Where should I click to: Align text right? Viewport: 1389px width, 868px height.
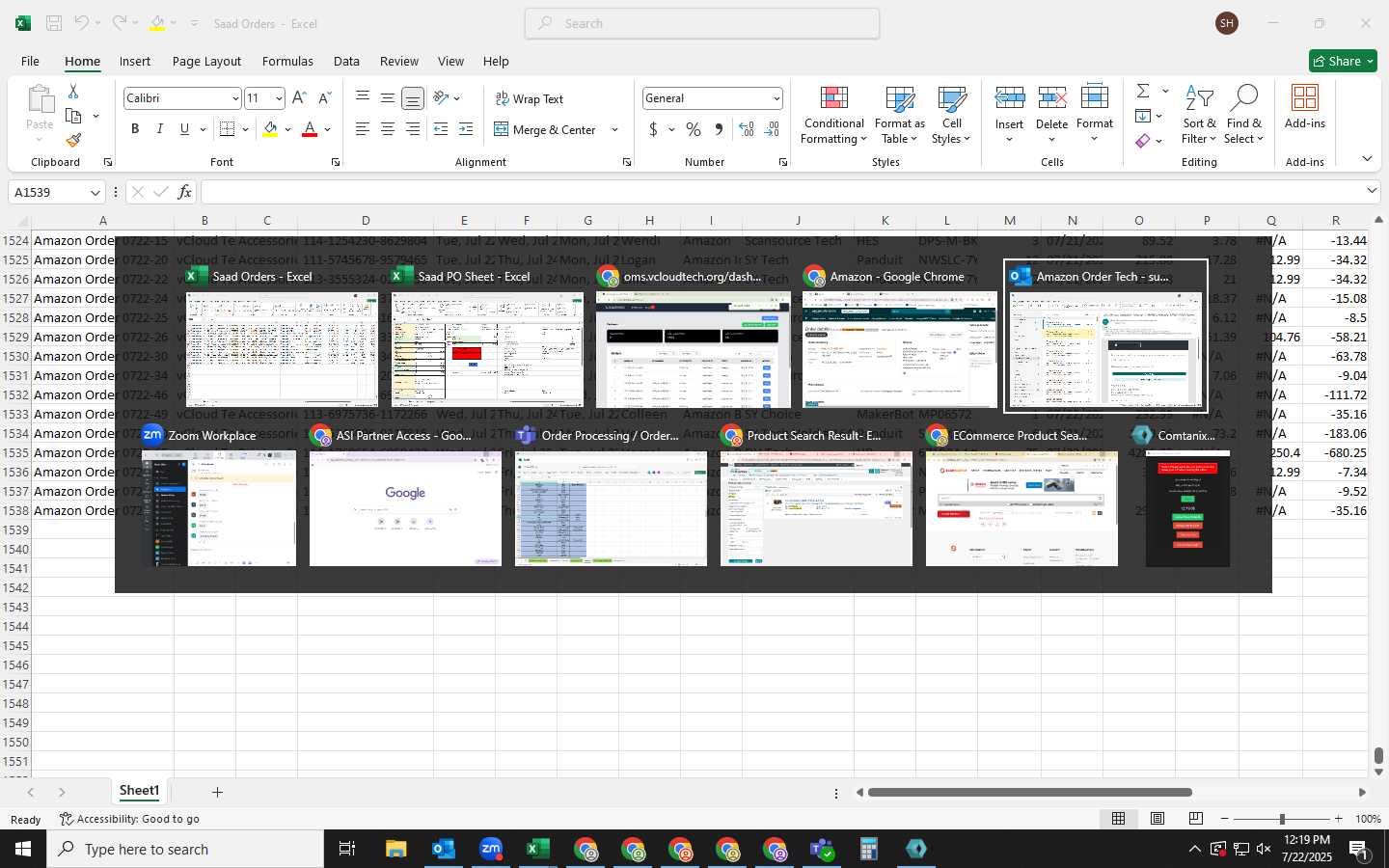tap(413, 129)
